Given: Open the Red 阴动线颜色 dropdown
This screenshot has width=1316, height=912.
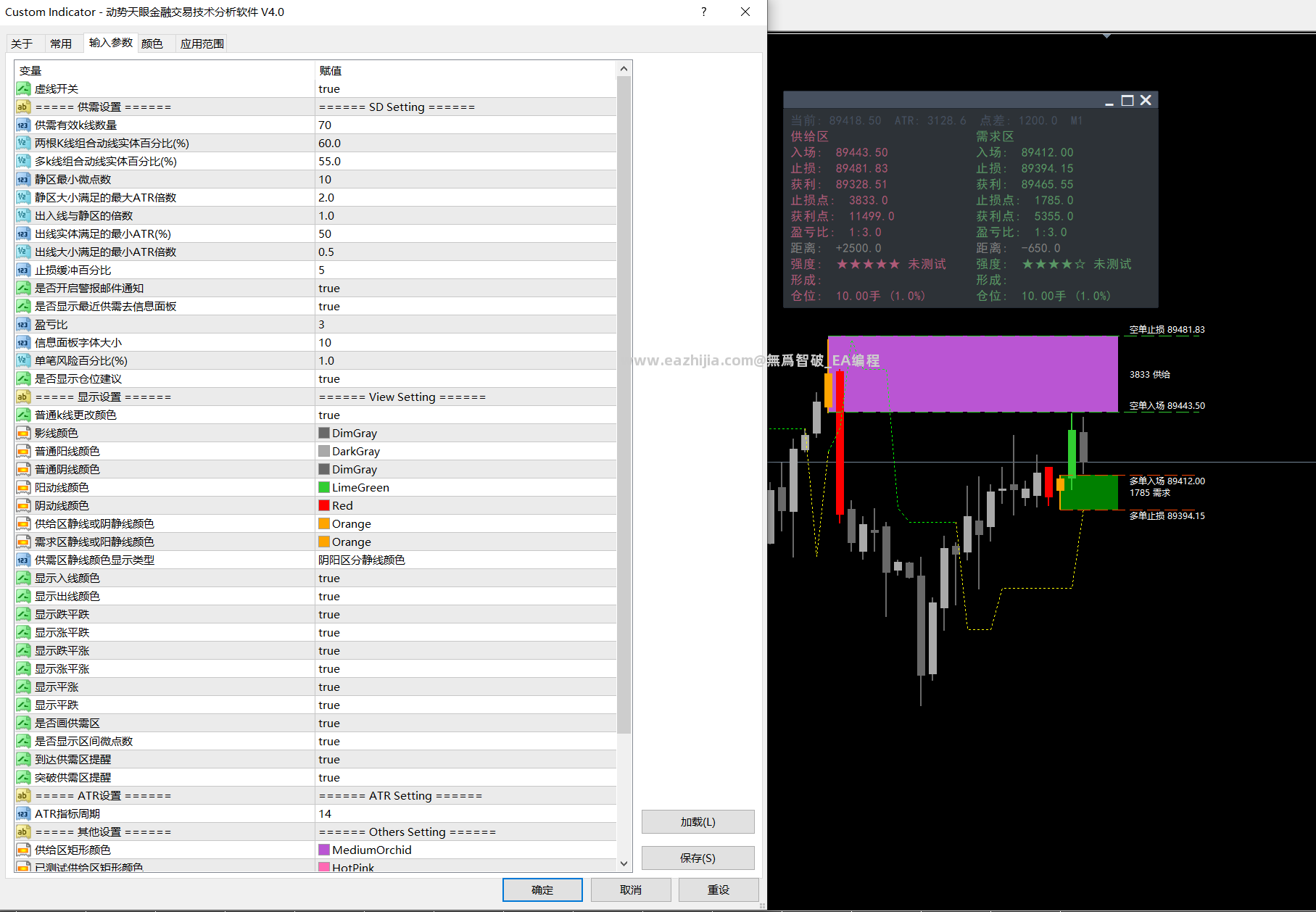Looking at the screenshot, I should 466,505.
